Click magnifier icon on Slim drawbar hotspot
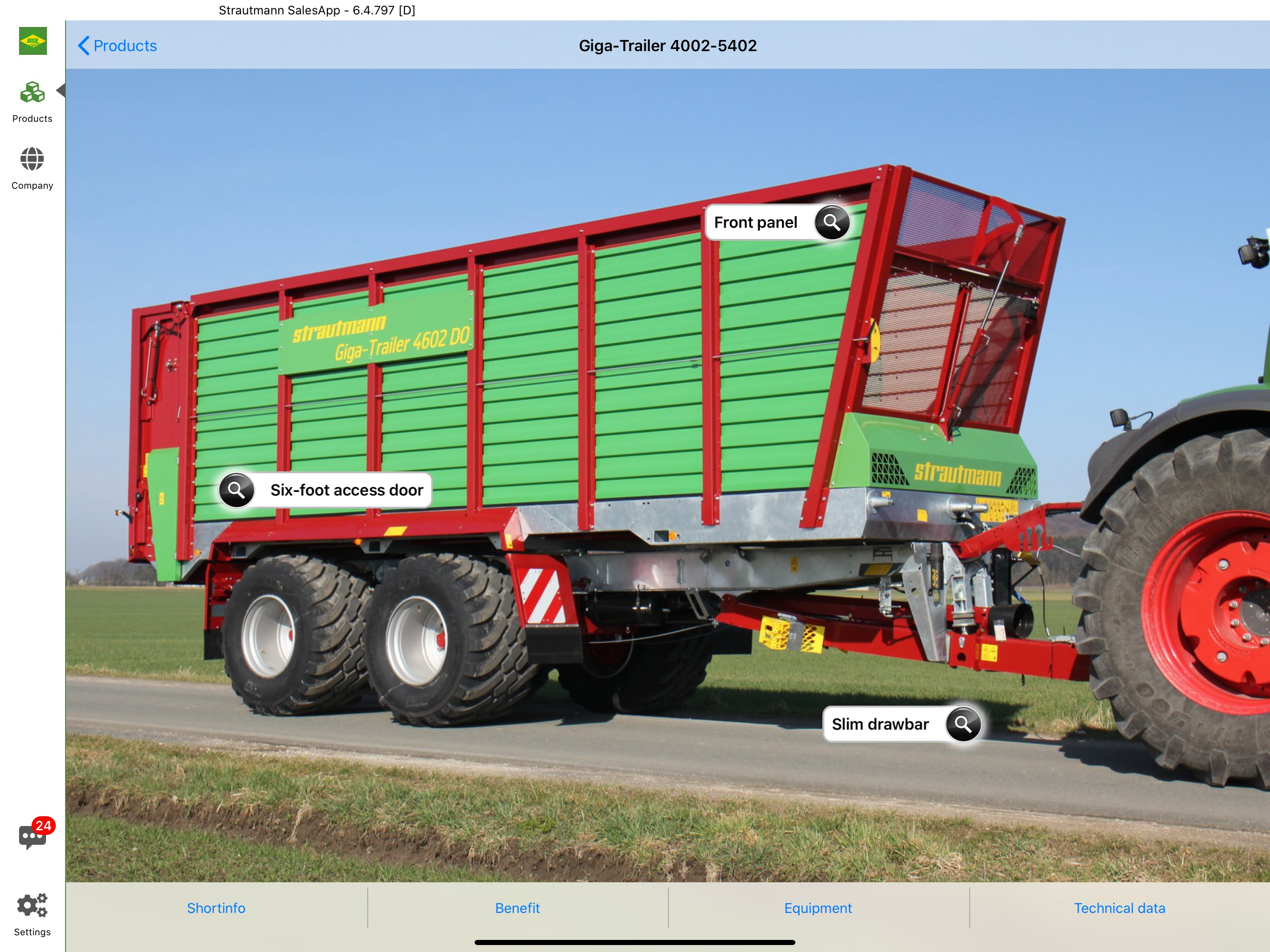The width and height of the screenshot is (1270, 952). [x=963, y=724]
